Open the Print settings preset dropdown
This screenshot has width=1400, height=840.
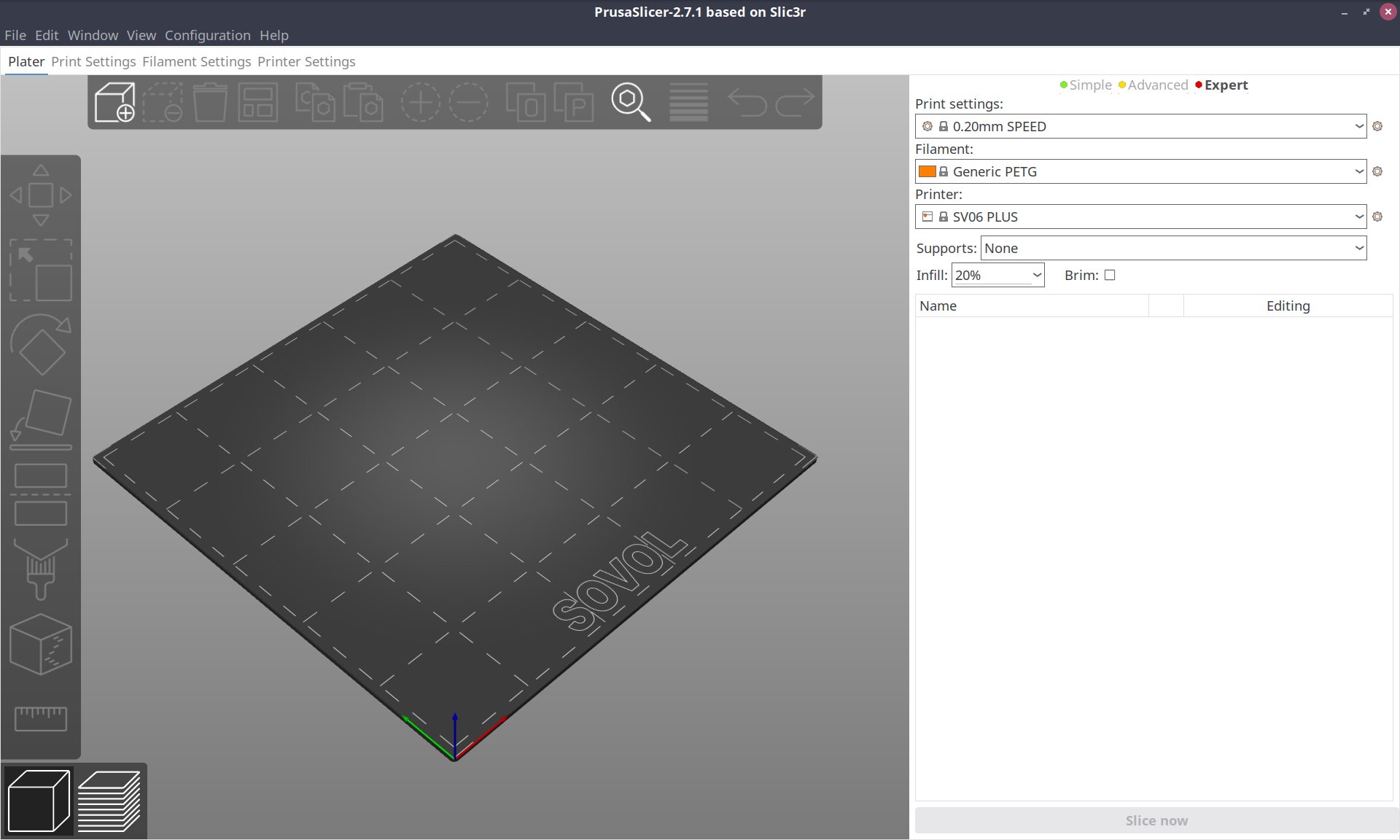[1140, 126]
